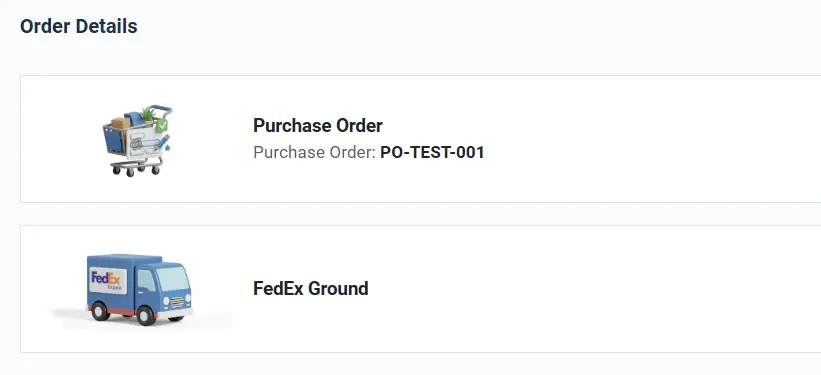821x375 pixels.
Task: Click the truck's windshield
Action: pyautogui.click(x=173, y=279)
